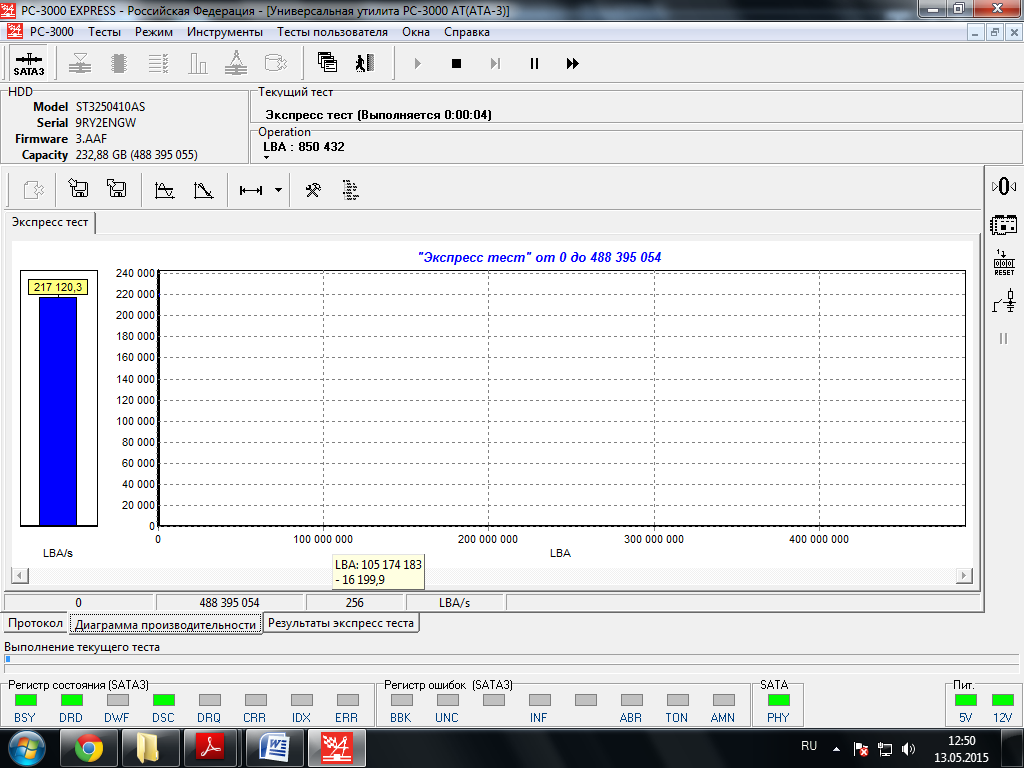The image size is (1024, 768).
Task: Click the SATA3 port selector icon
Action: pyautogui.click(x=29, y=63)
